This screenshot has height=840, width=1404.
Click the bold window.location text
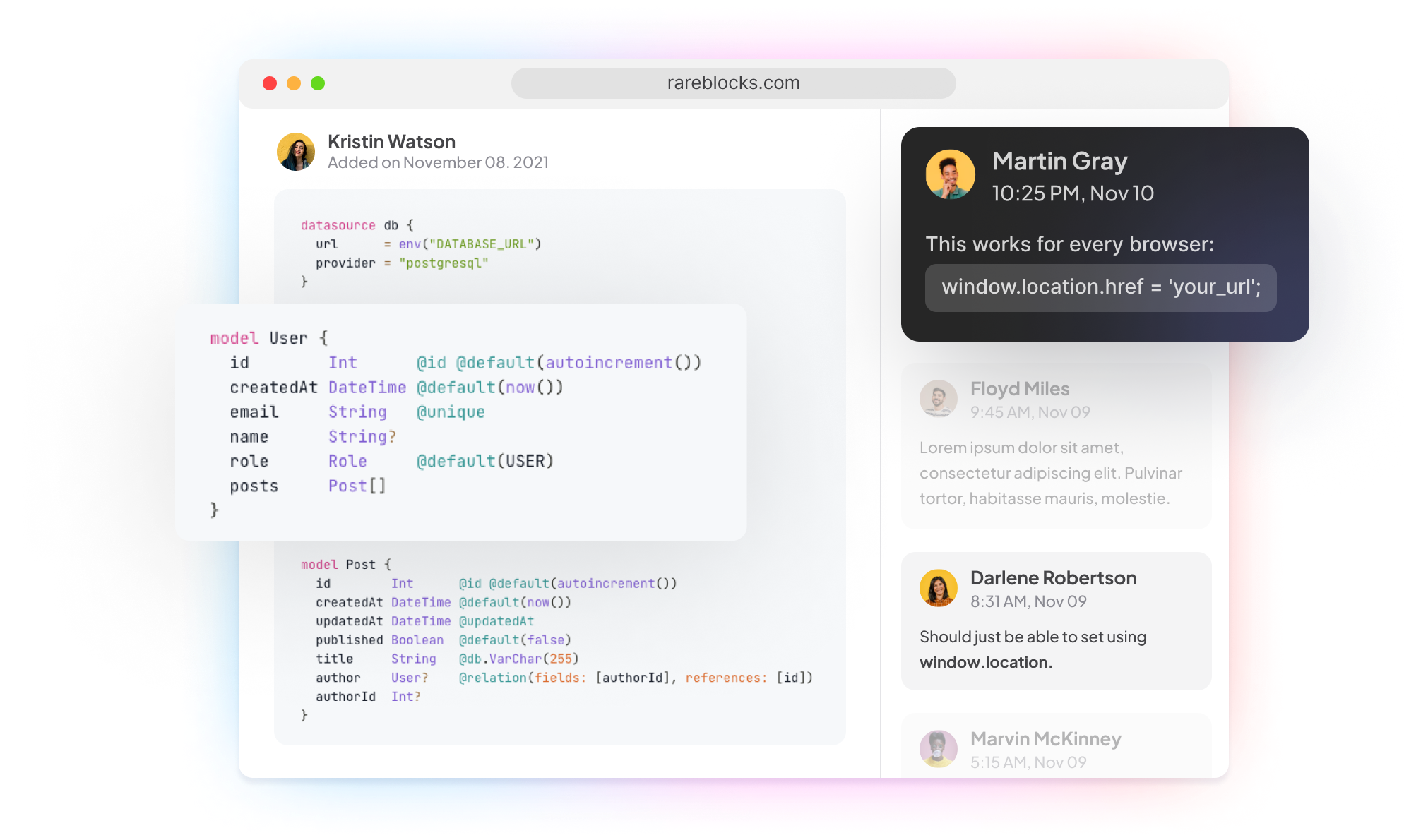coord(985,662)
